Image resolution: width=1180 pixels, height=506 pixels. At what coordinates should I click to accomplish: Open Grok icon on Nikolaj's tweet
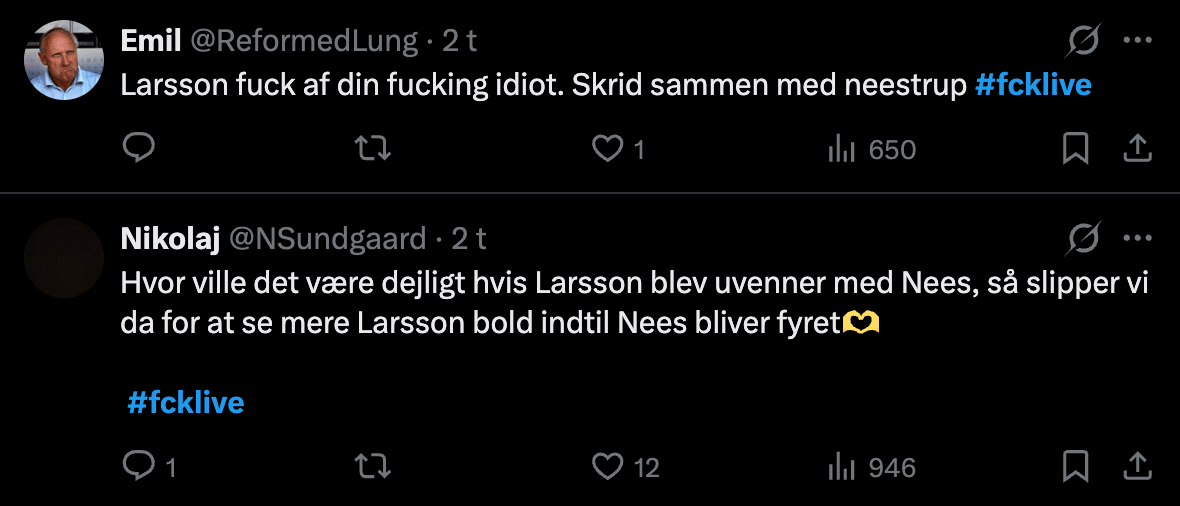(1083, 239)
